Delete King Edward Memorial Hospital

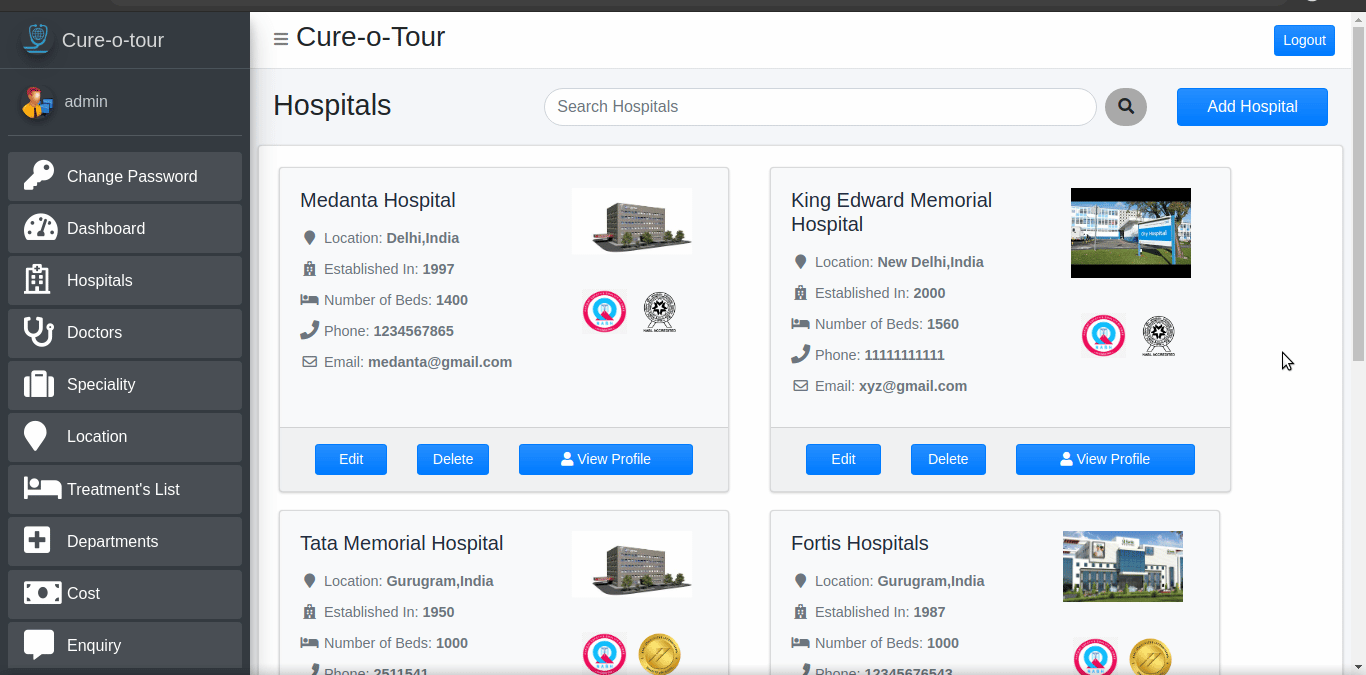coord(948,459)
